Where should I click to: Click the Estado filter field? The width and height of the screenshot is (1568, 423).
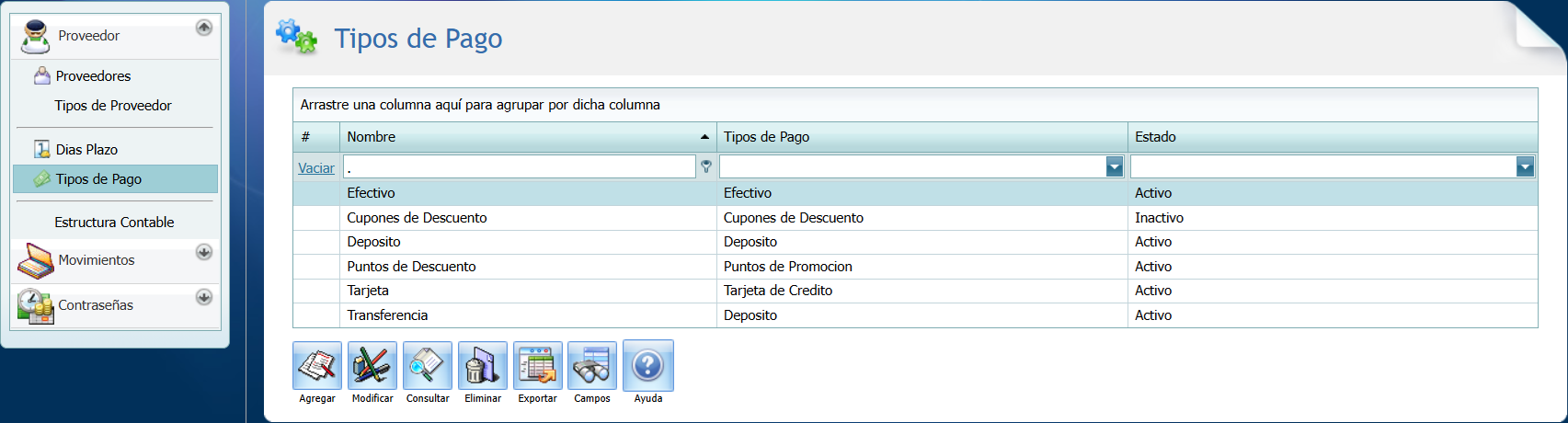coord(1323,166)
